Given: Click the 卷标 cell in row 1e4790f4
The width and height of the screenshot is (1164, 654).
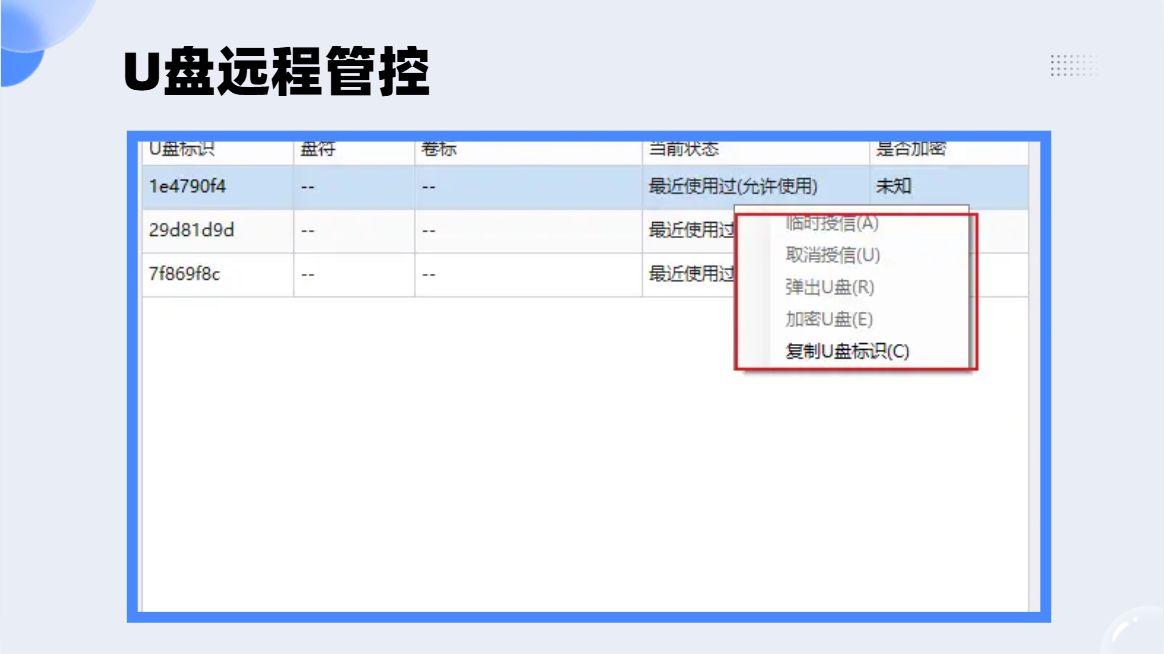Looking at the screenshot, I should 529,186.
